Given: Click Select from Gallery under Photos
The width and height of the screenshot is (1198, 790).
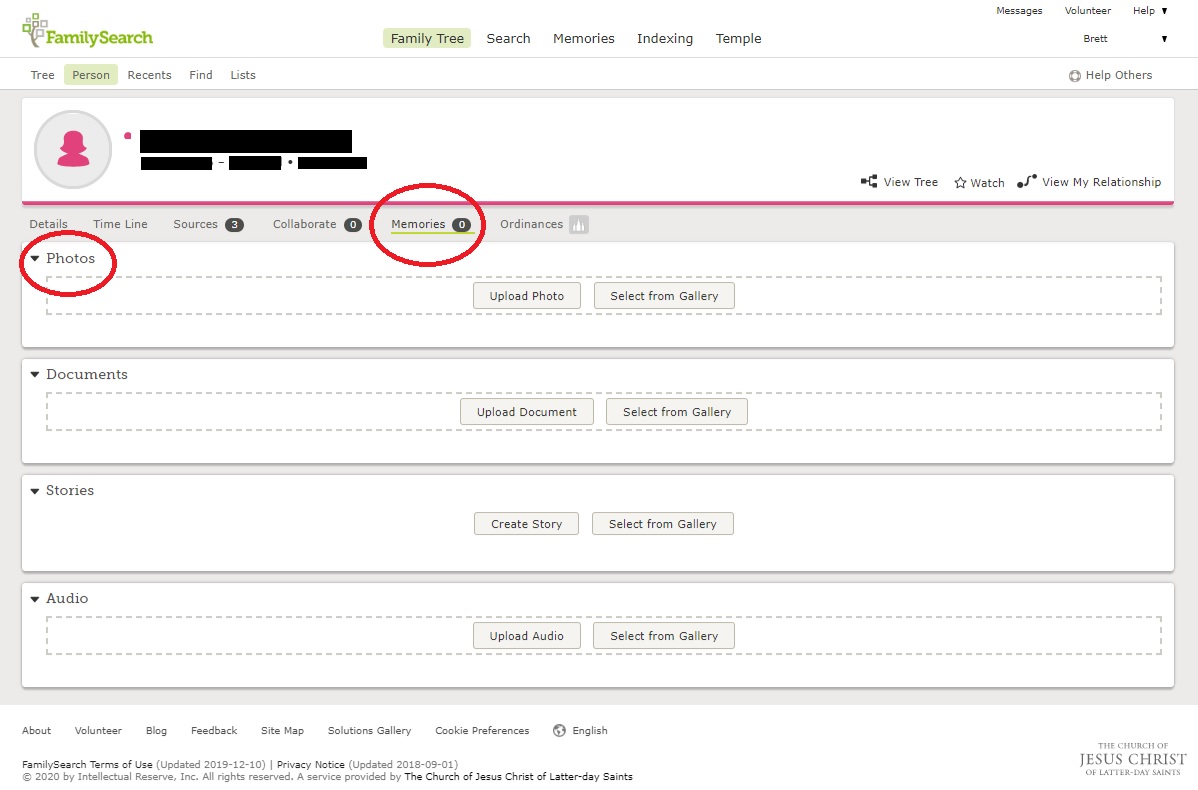Looking at the screenshot, I should click(x=664, y=296).
